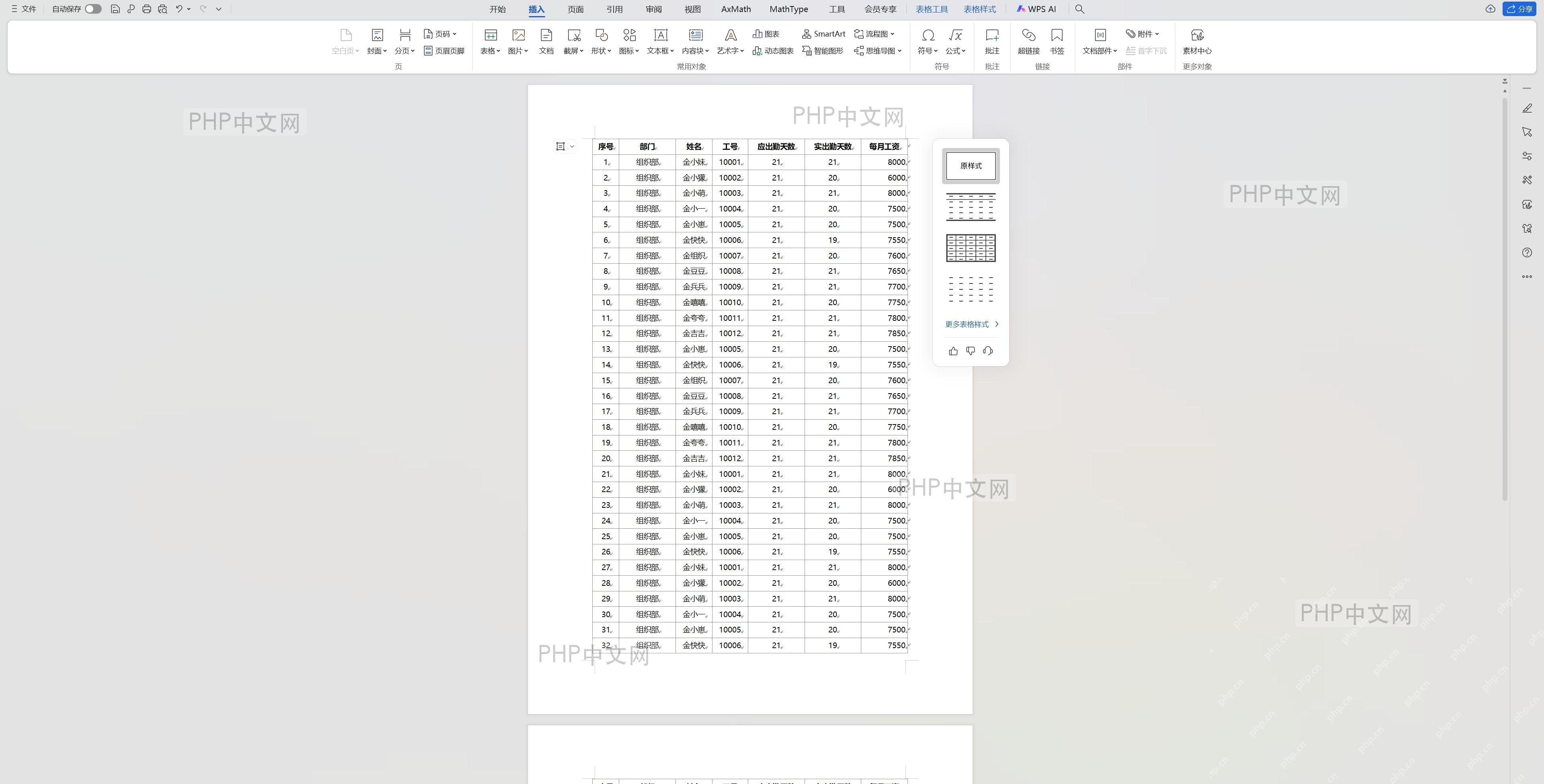This screenshot has height=784, width=1544.
Task: Click the 每月工资 header cell
Action: point(884,147)
